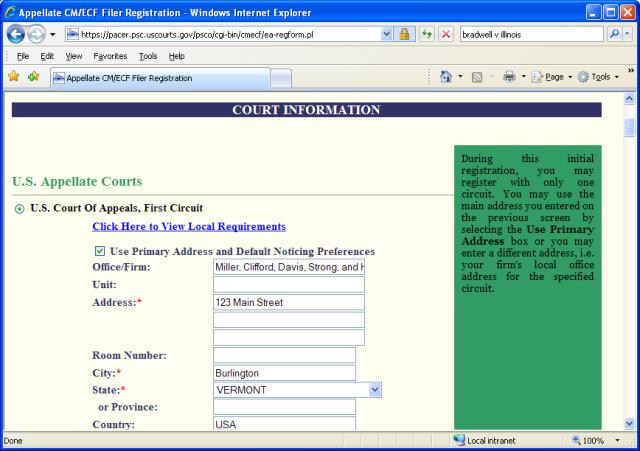Click the security padlock icon in address bar
This screenshot has height=451, width=640.
[405, 34]
